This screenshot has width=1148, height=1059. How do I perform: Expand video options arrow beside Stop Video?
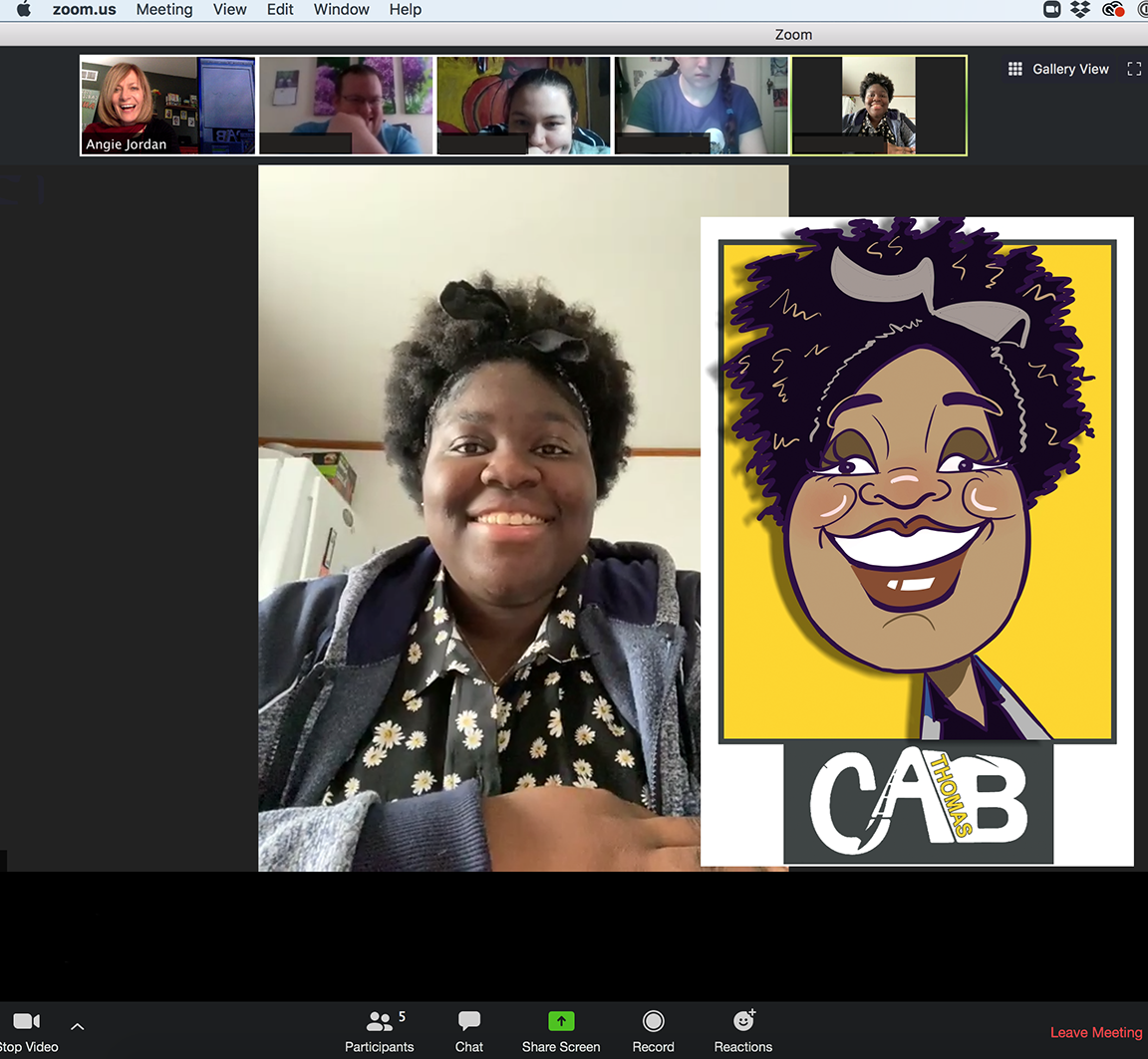78,1026
